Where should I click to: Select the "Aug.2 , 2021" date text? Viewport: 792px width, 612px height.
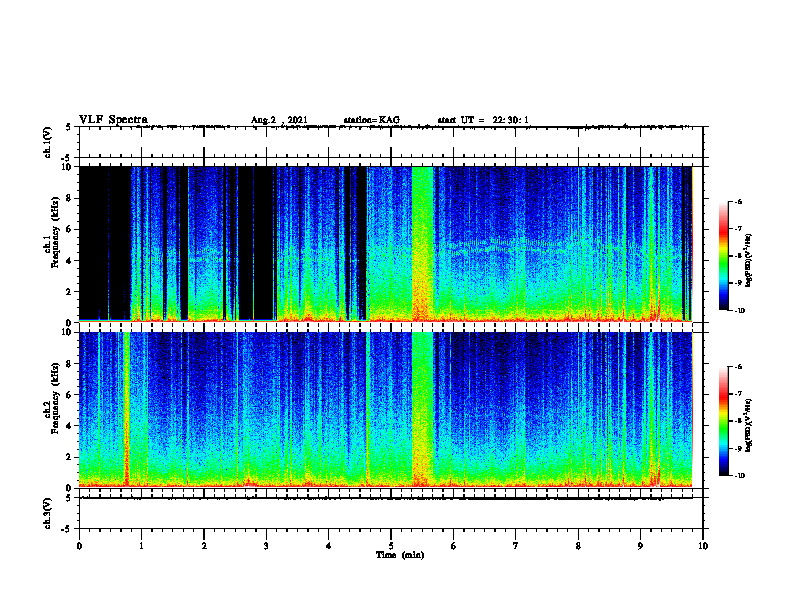(x=279, y=120)
